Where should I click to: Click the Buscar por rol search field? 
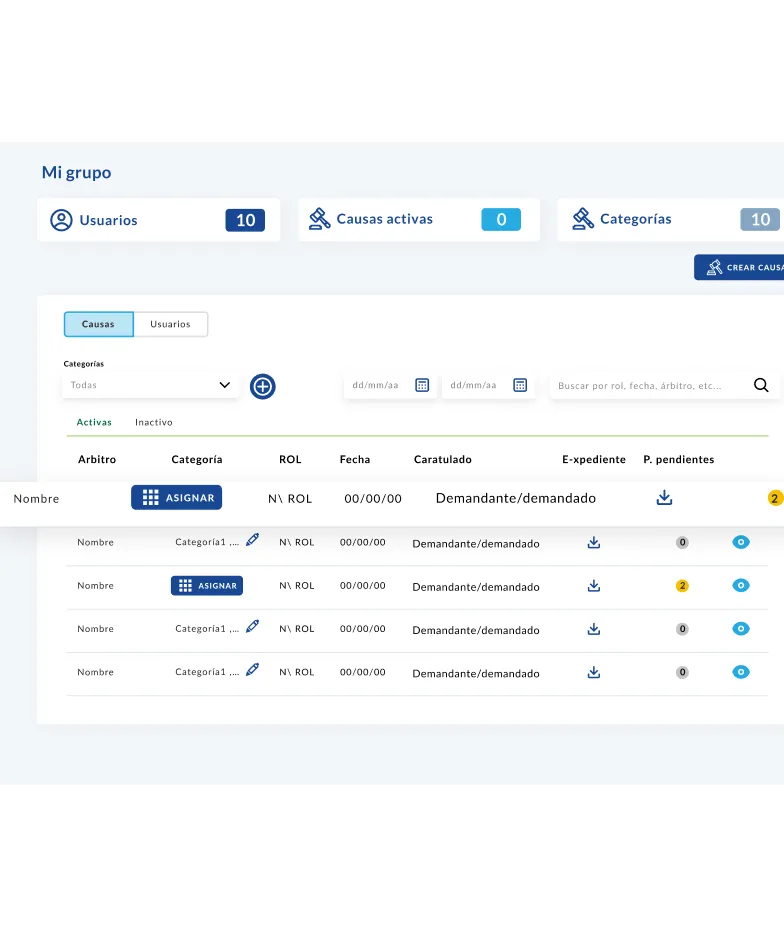point(664,386)
